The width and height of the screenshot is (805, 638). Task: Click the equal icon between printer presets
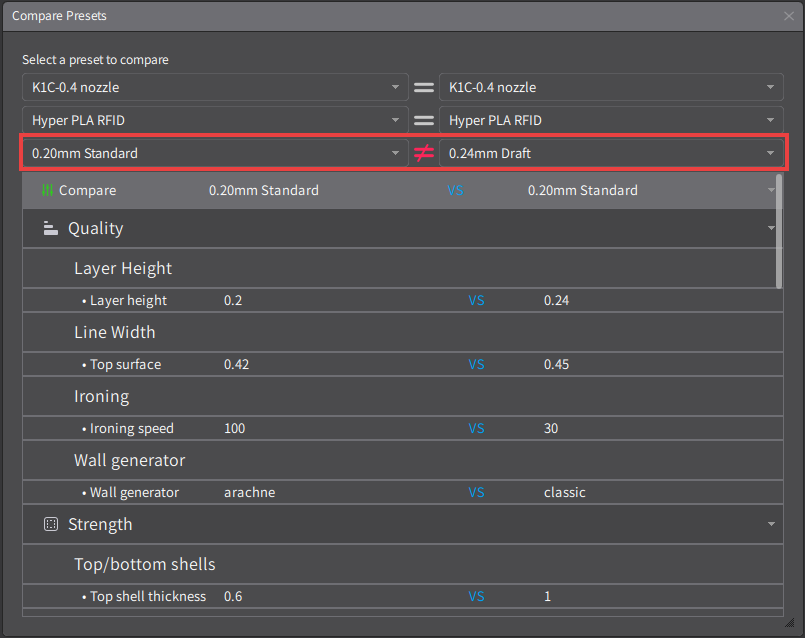coord(424,88)
